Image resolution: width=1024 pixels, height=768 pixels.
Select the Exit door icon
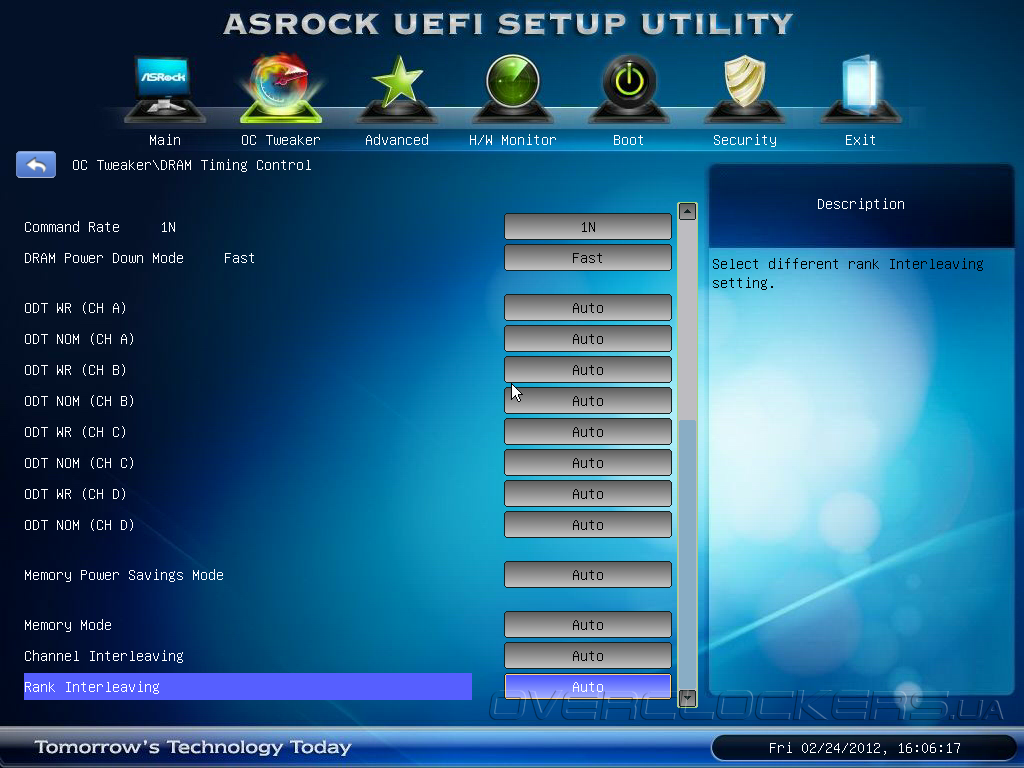click(x=860, y=89)
